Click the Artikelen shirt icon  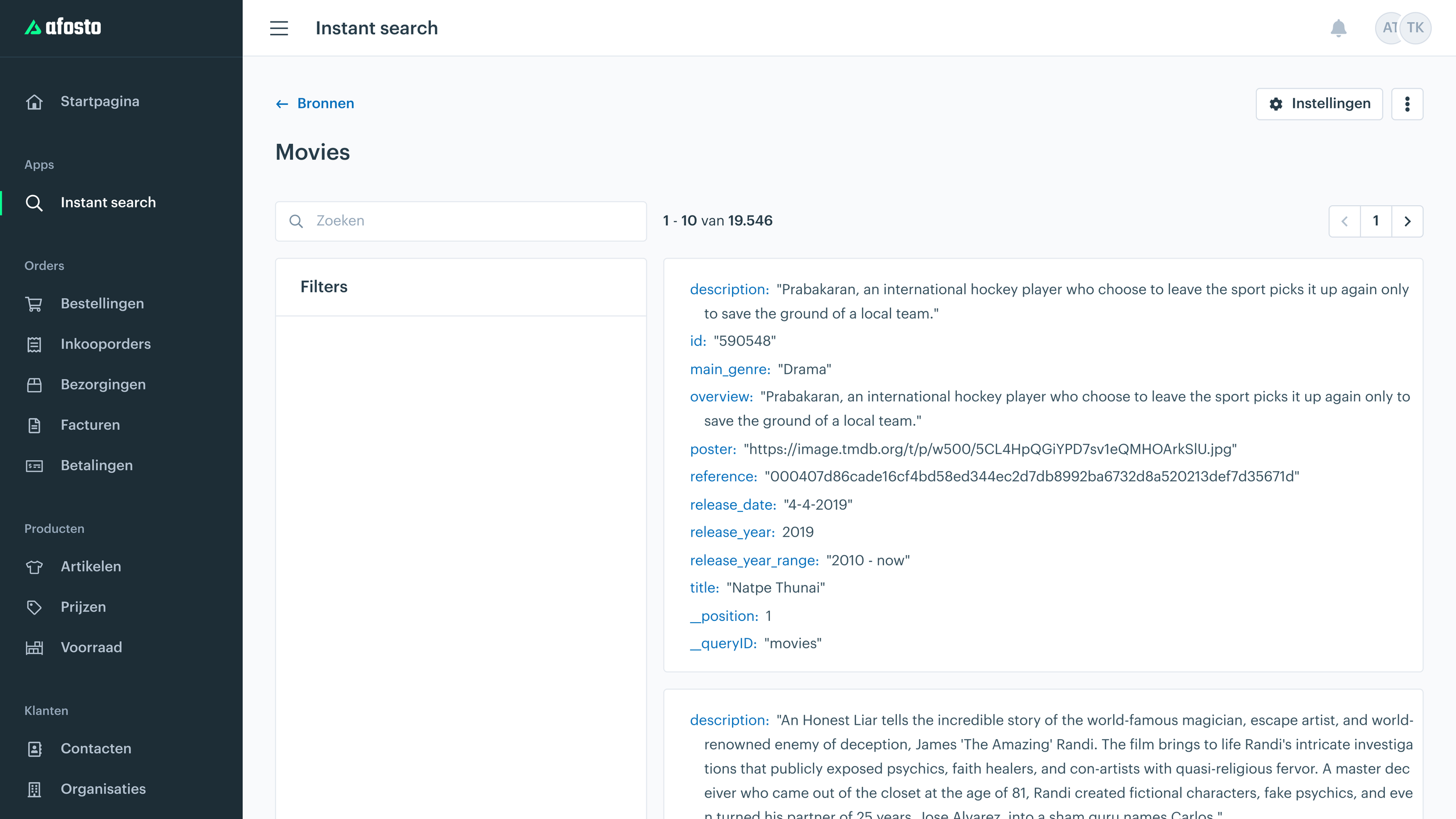pos(34,567)
